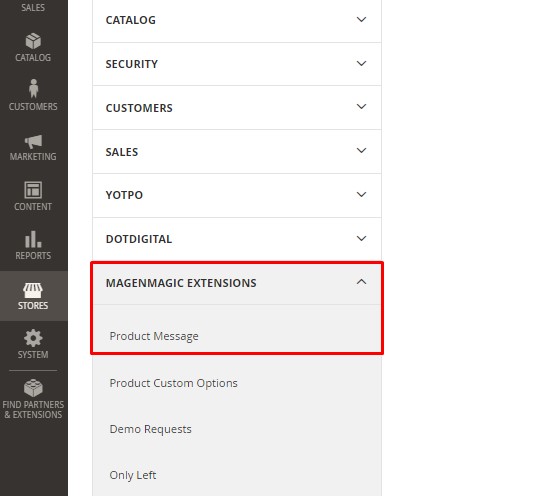
Task: Open the Marketing megaphone icon
Action: click(33, 141)
